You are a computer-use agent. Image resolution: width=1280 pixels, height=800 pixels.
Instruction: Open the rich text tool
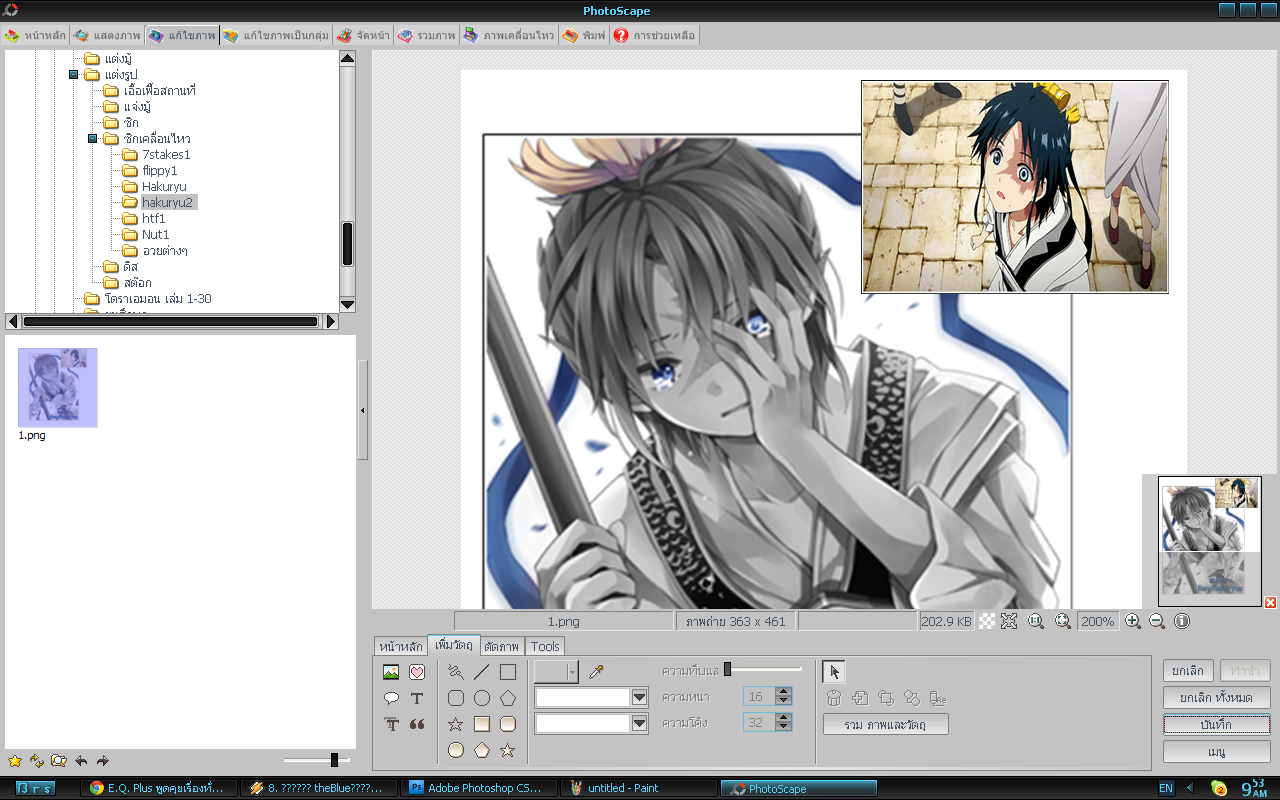pyautogui.click(x=391, y=724)
